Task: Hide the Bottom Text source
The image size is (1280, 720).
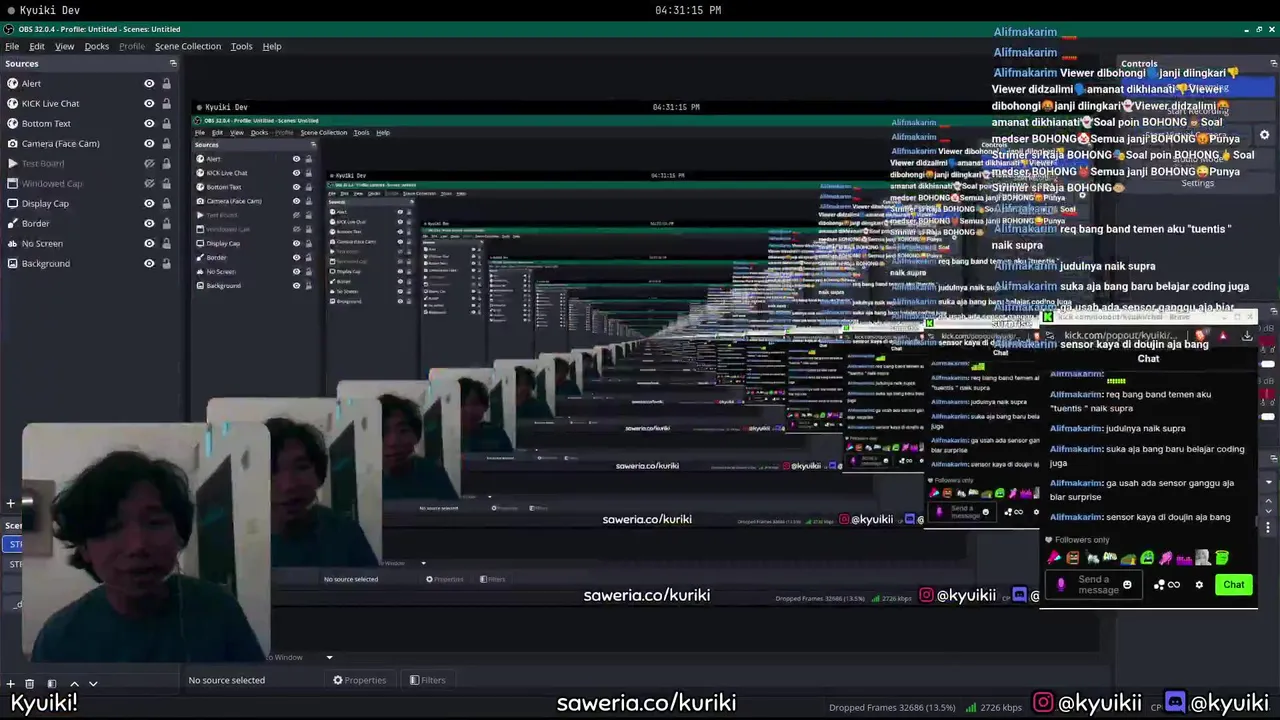Action: [149, 123]
